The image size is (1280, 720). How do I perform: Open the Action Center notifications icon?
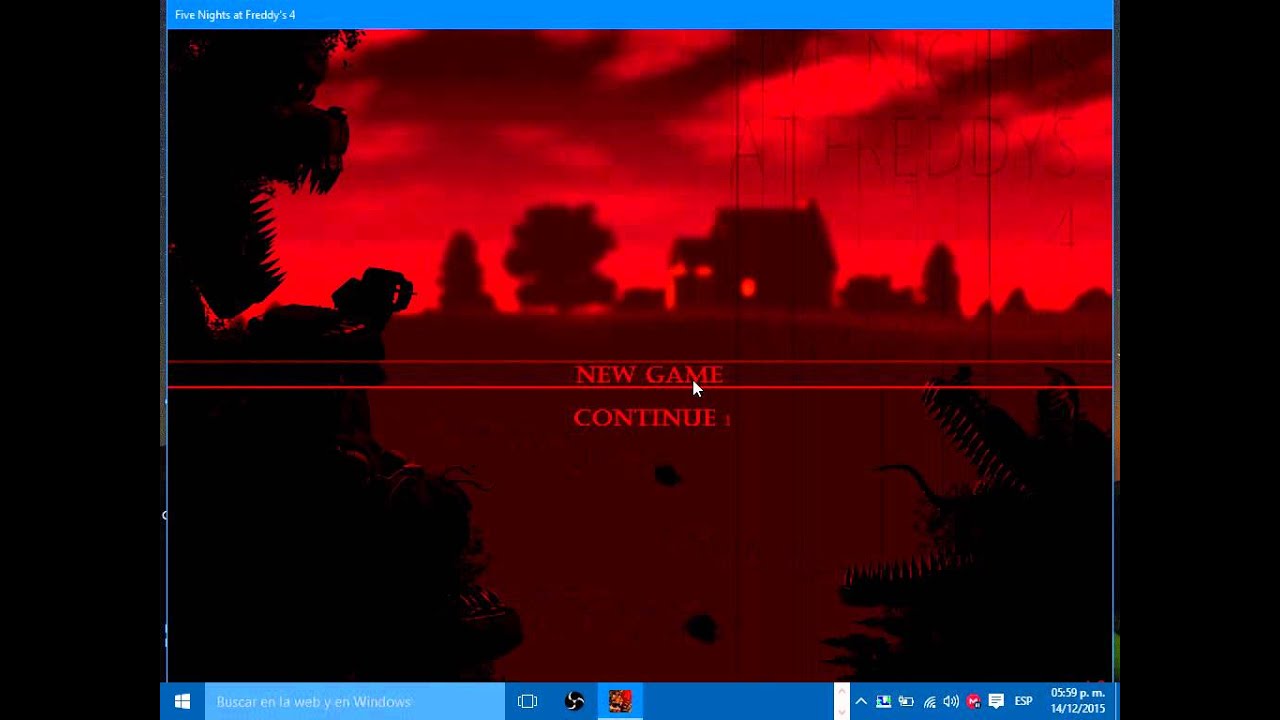click(996, 702)
